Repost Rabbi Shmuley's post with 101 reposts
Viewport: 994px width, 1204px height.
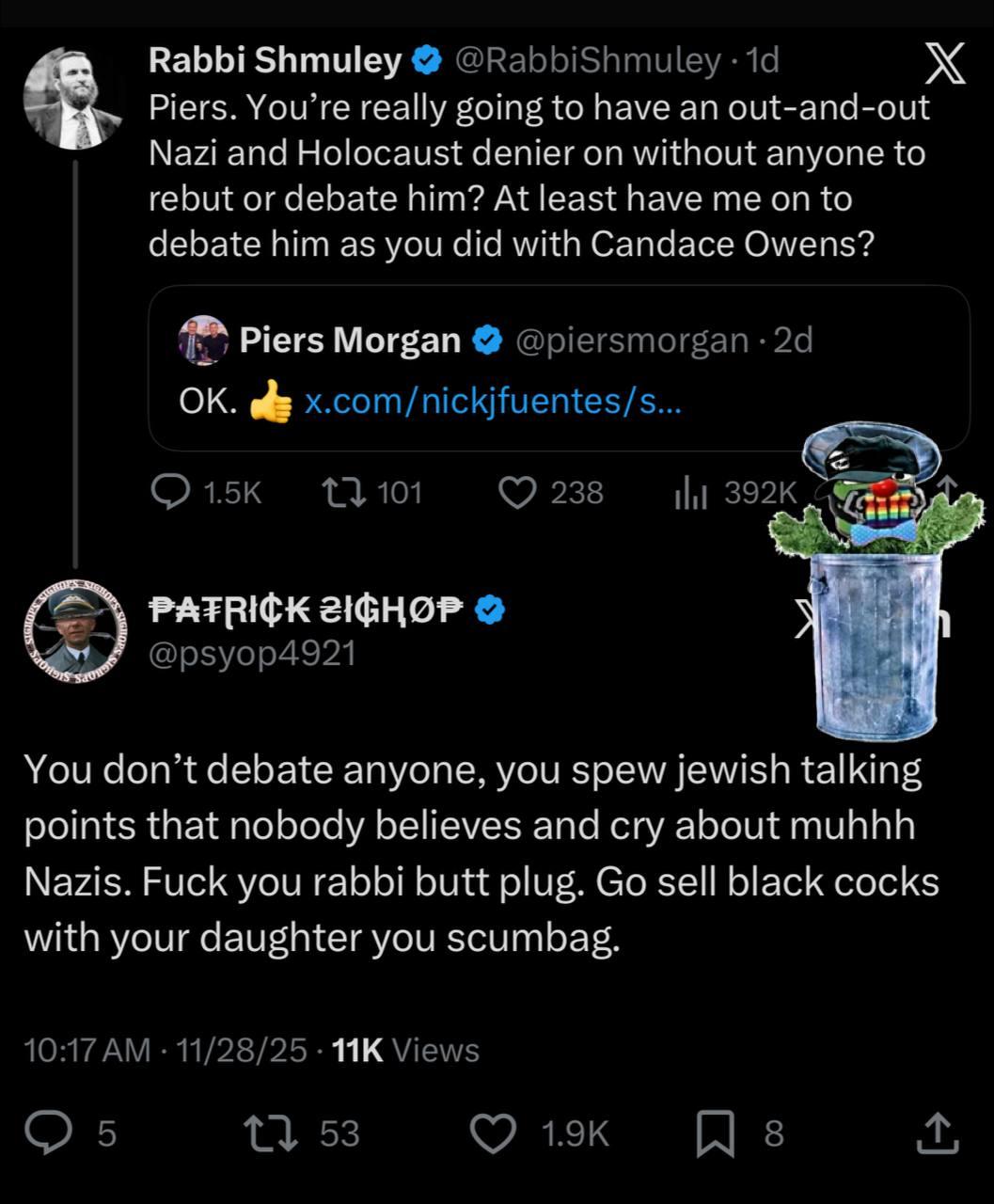coord(339,492)
